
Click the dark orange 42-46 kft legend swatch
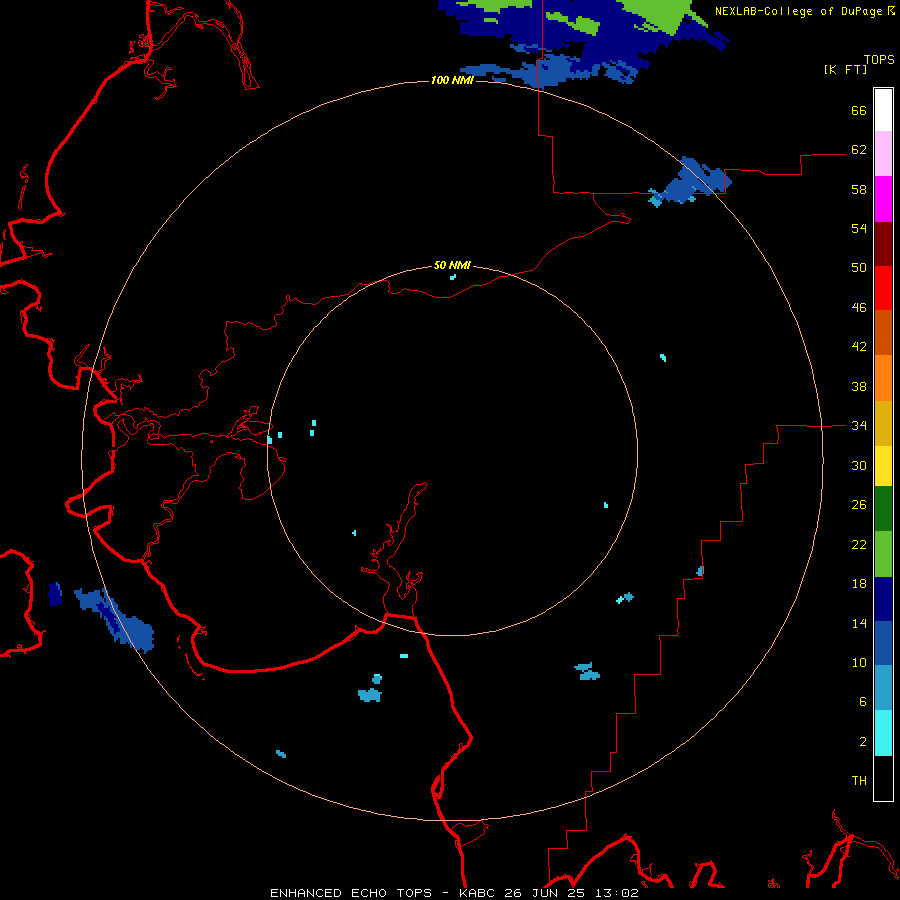[x=883, y=332]
